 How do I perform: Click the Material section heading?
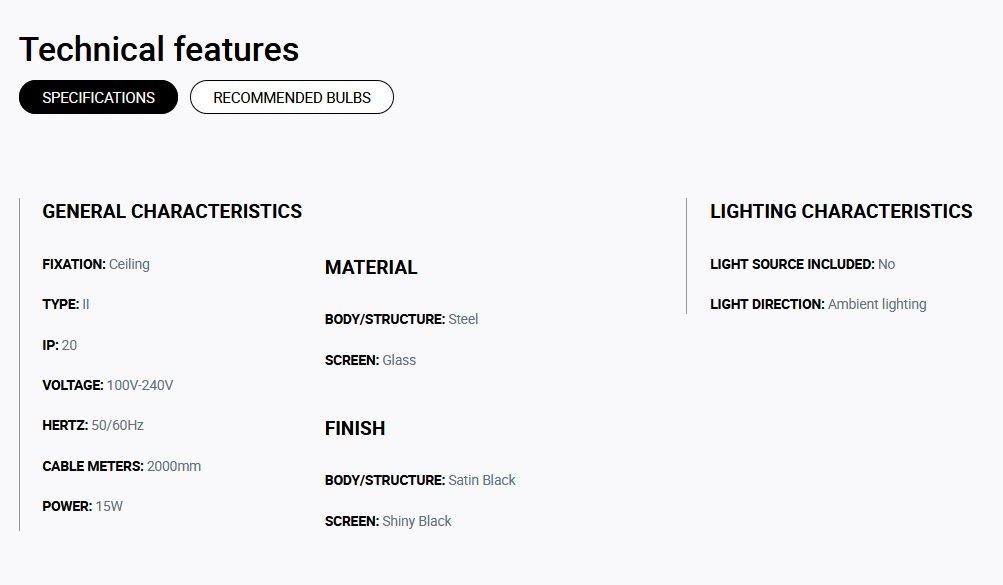click(371, 267)
